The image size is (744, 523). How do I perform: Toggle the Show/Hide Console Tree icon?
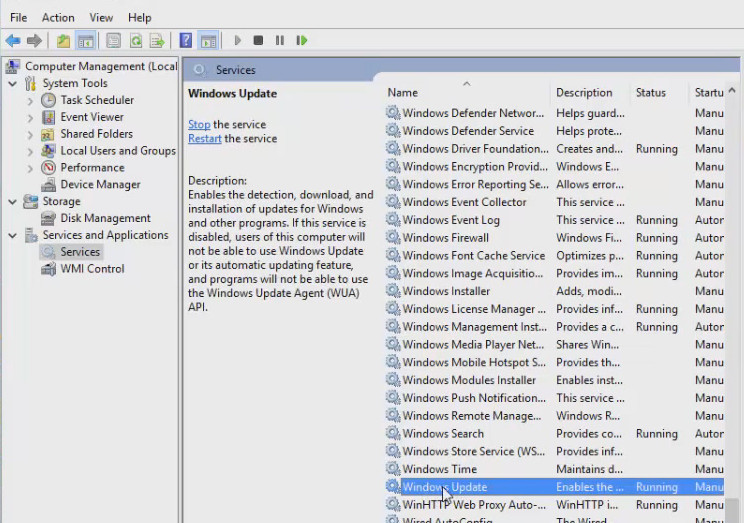click(x=86, y=41)
